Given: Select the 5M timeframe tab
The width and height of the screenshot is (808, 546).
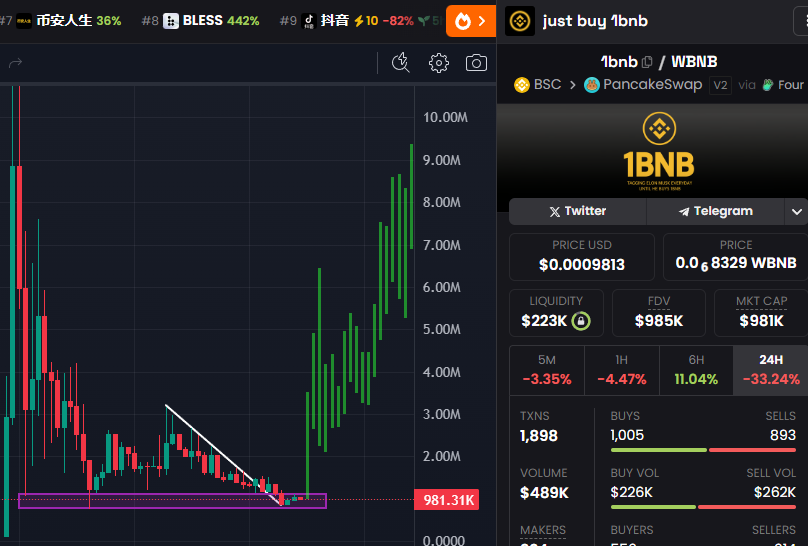Looking at the screenshot, I should pos(547,370).
